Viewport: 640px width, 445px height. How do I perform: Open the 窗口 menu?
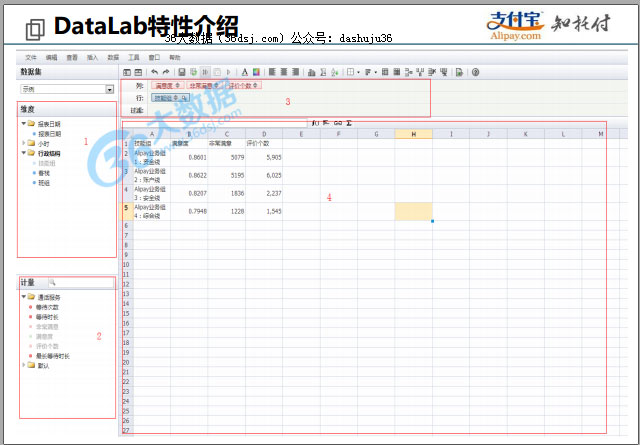coord(154,58)
